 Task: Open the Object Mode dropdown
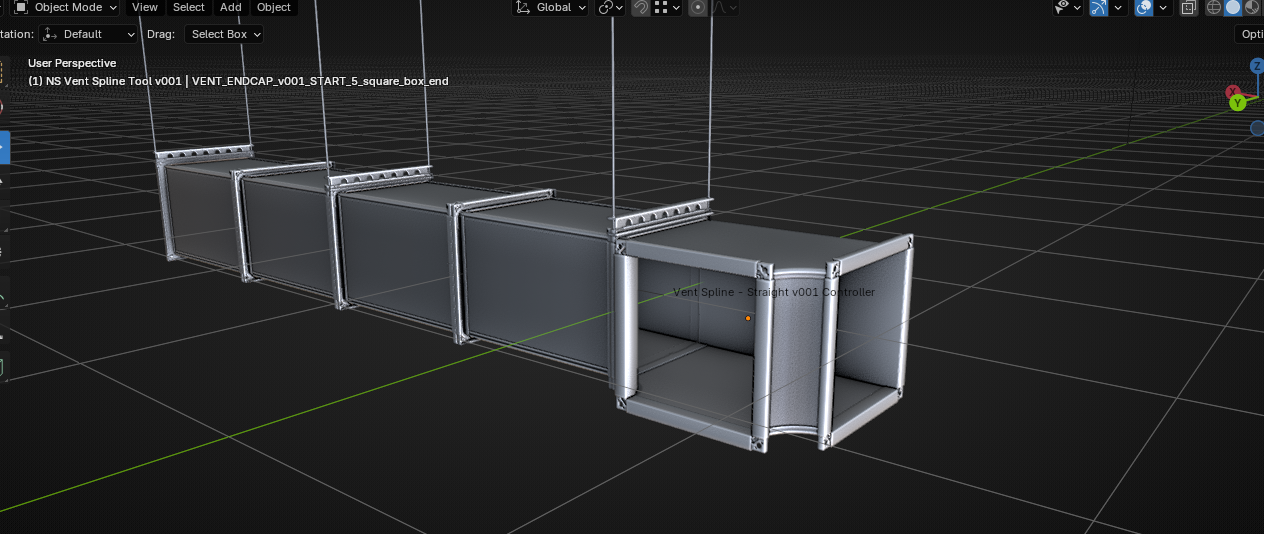tap(65, 7)
